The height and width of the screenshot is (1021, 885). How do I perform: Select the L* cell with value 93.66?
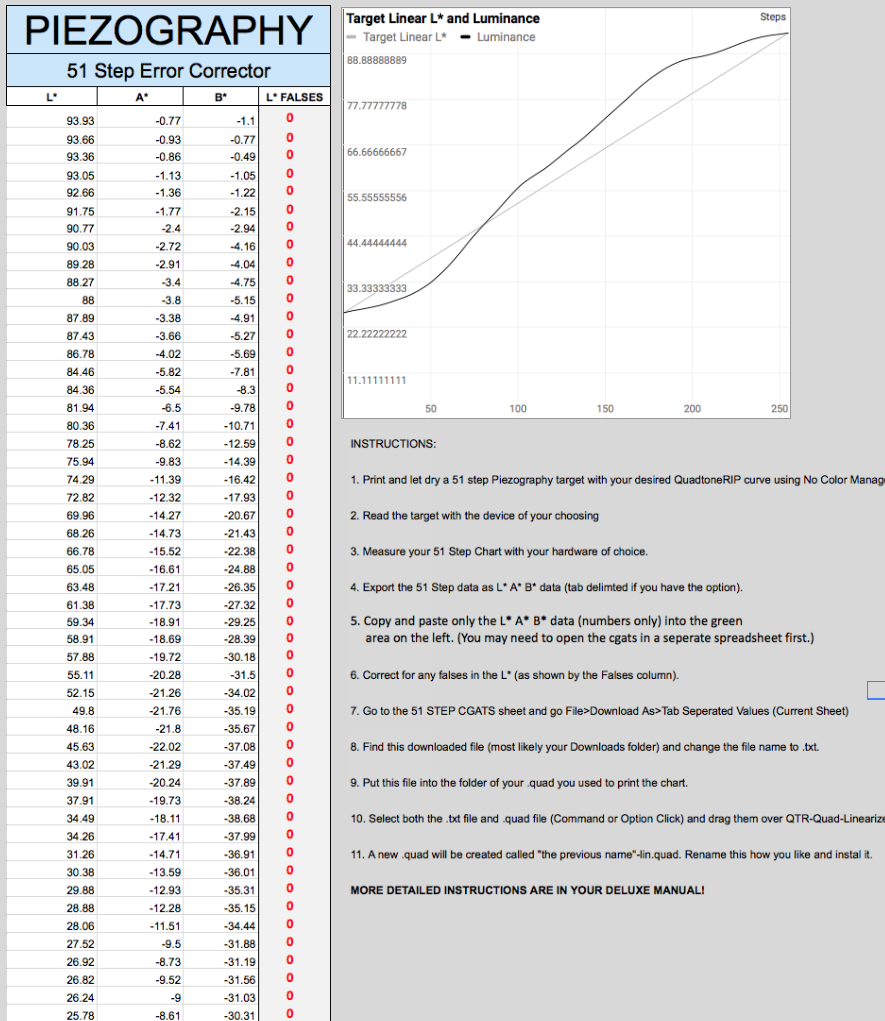(x=52, y=139)
